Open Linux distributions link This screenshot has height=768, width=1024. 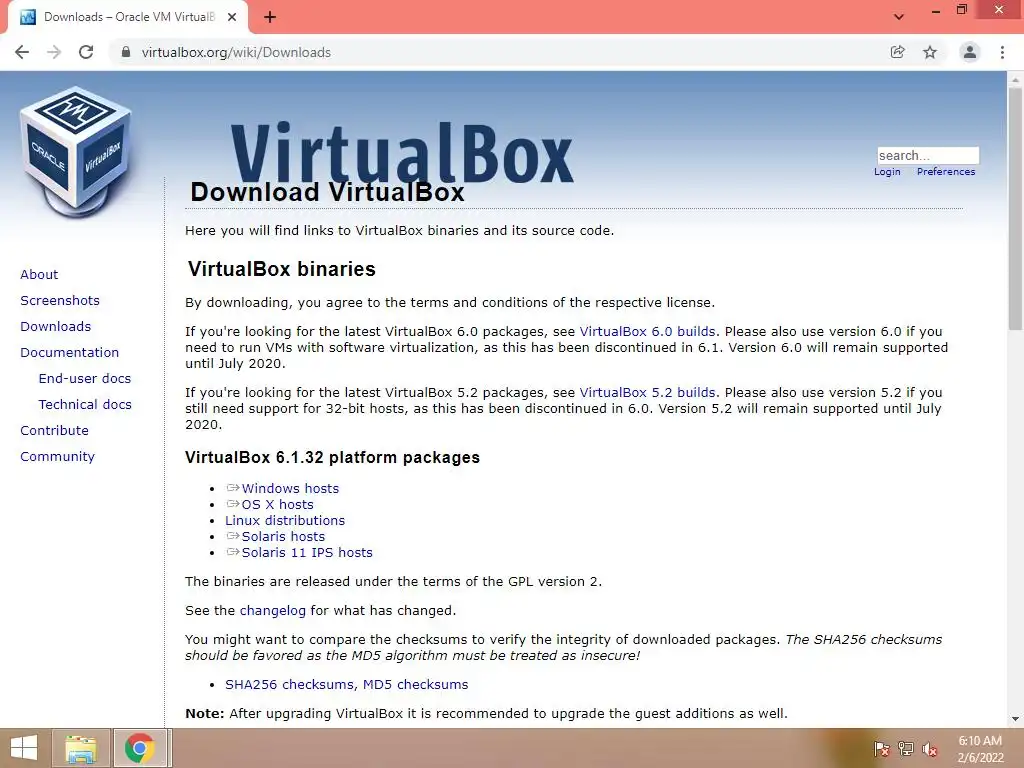[x=285, y=520]
